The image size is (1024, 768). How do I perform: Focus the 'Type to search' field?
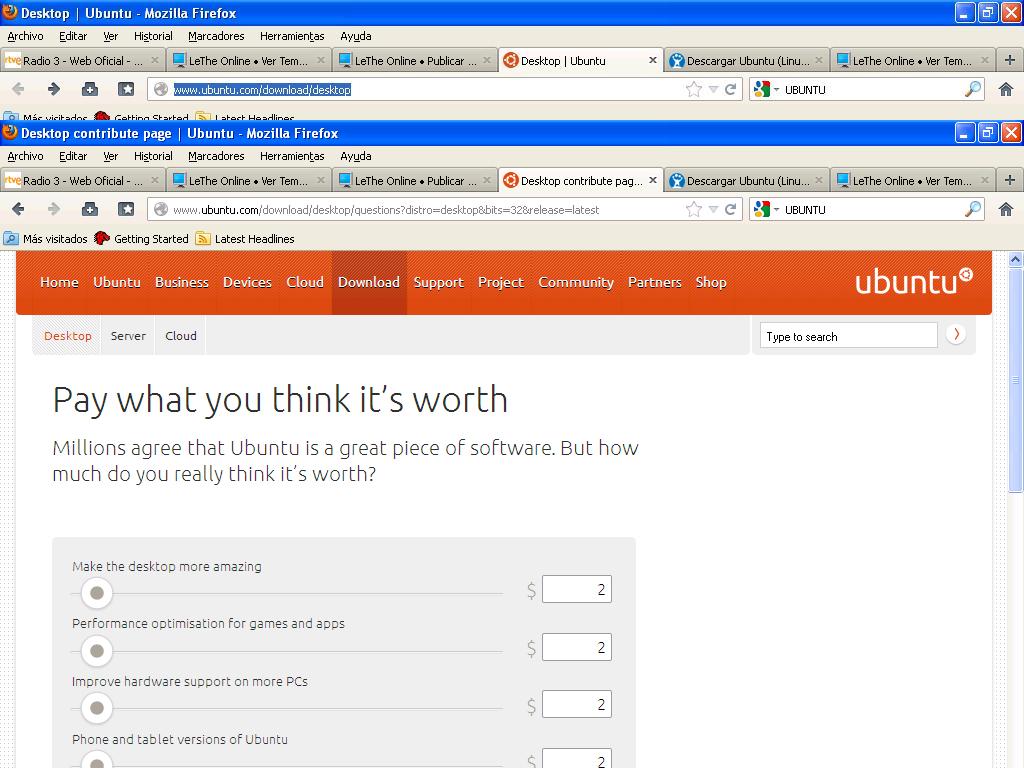(848, 336)
